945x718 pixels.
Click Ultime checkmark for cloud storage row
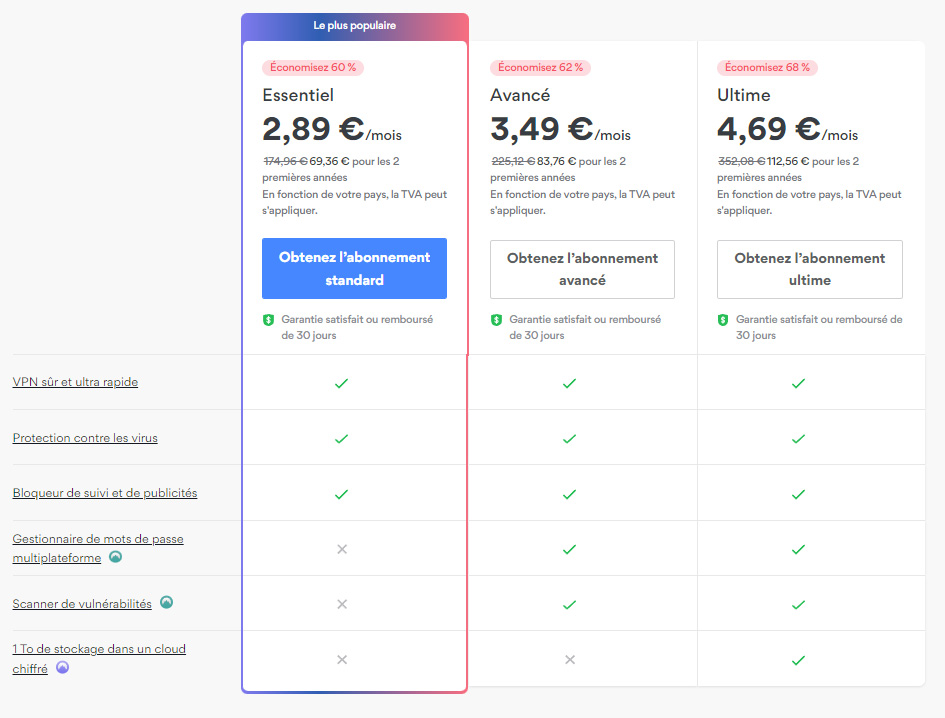[x=799, y=661]
